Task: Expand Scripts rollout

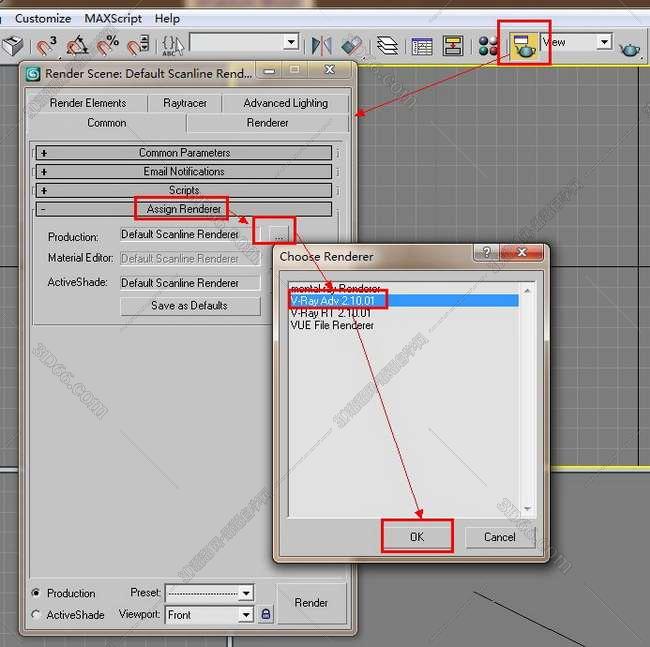Action: click(x=184, y=190)
